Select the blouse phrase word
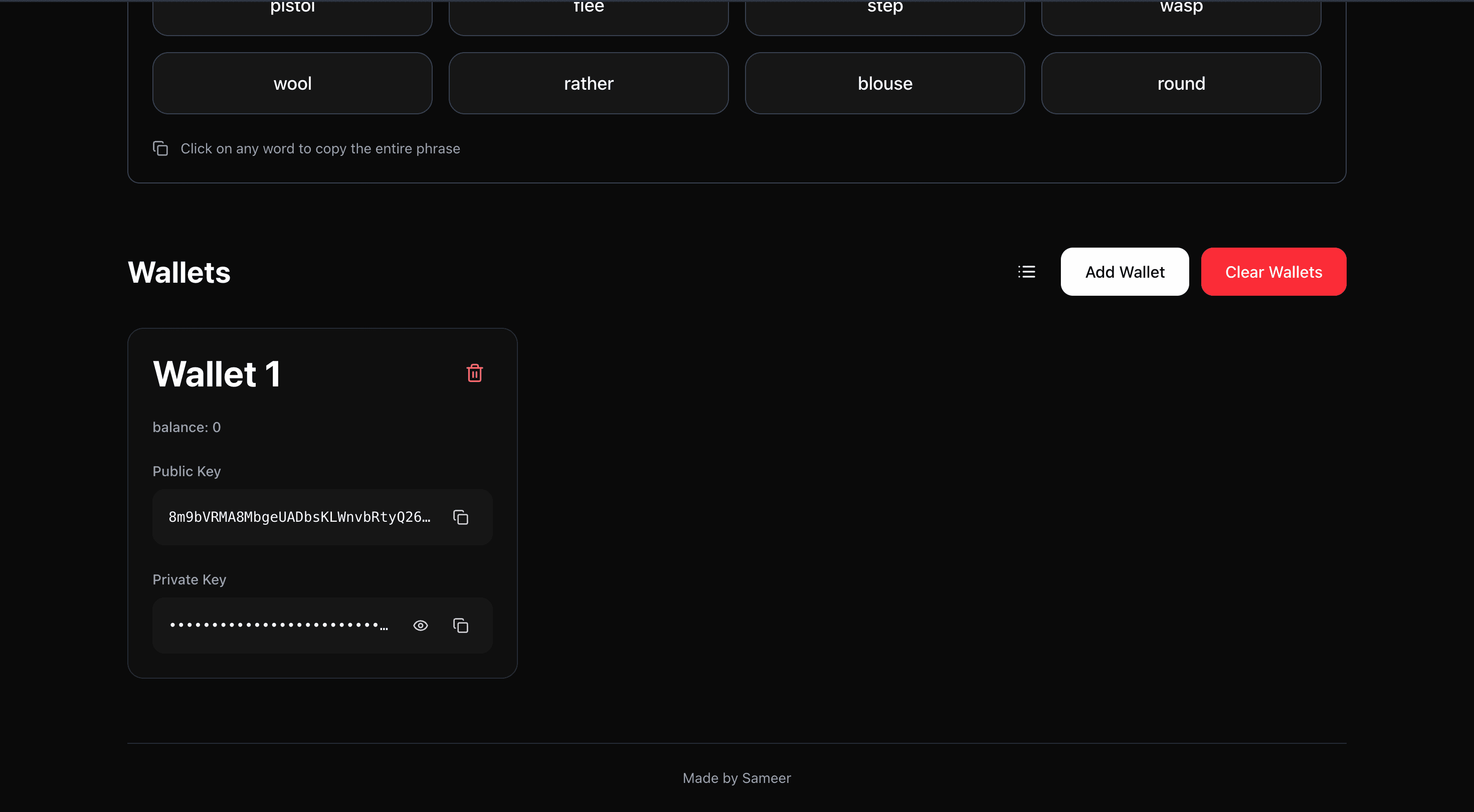 (x=884, y=83)
